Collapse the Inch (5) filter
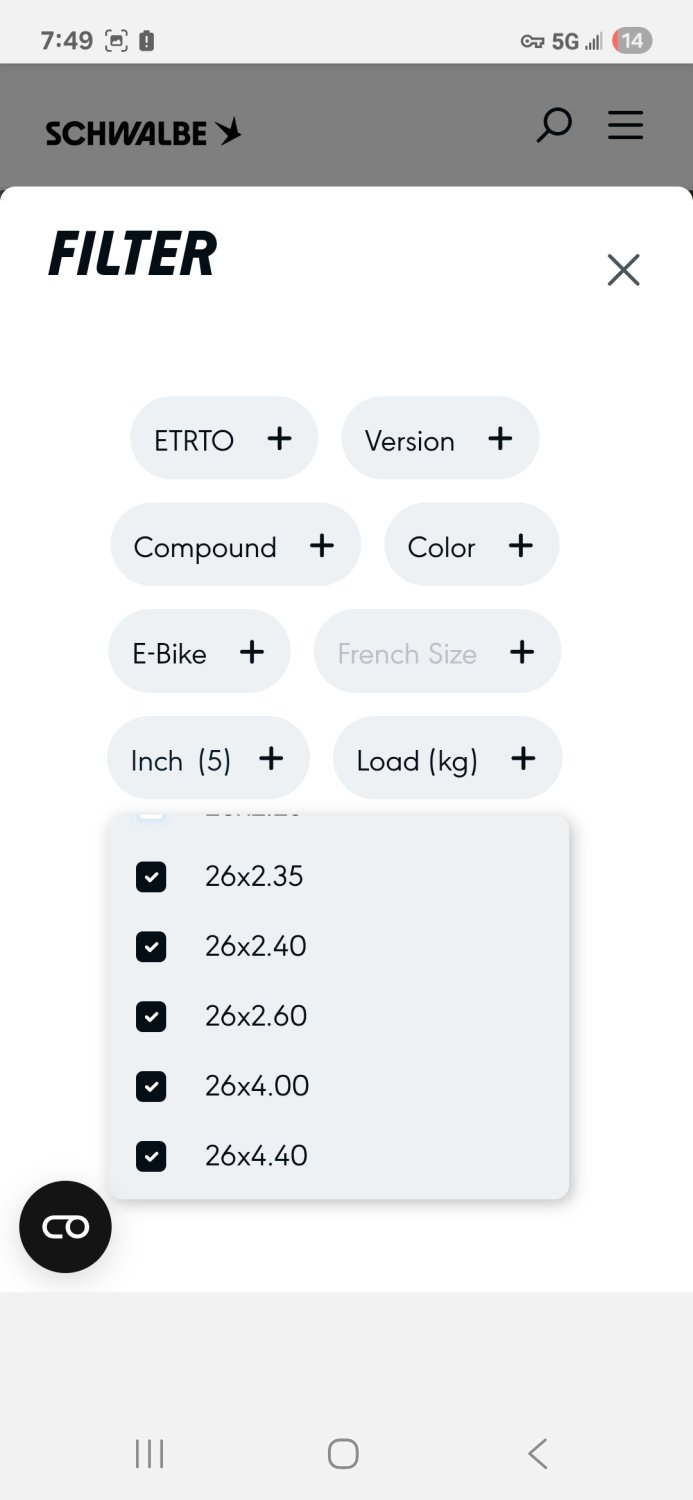 point(208,760)
